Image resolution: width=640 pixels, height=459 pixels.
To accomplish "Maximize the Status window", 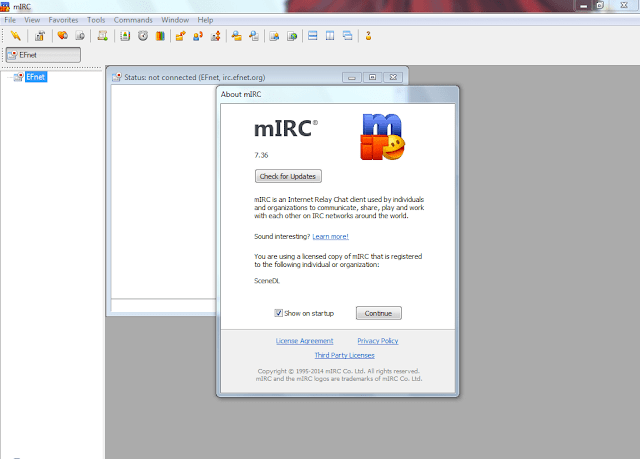I will click(372, 77).
